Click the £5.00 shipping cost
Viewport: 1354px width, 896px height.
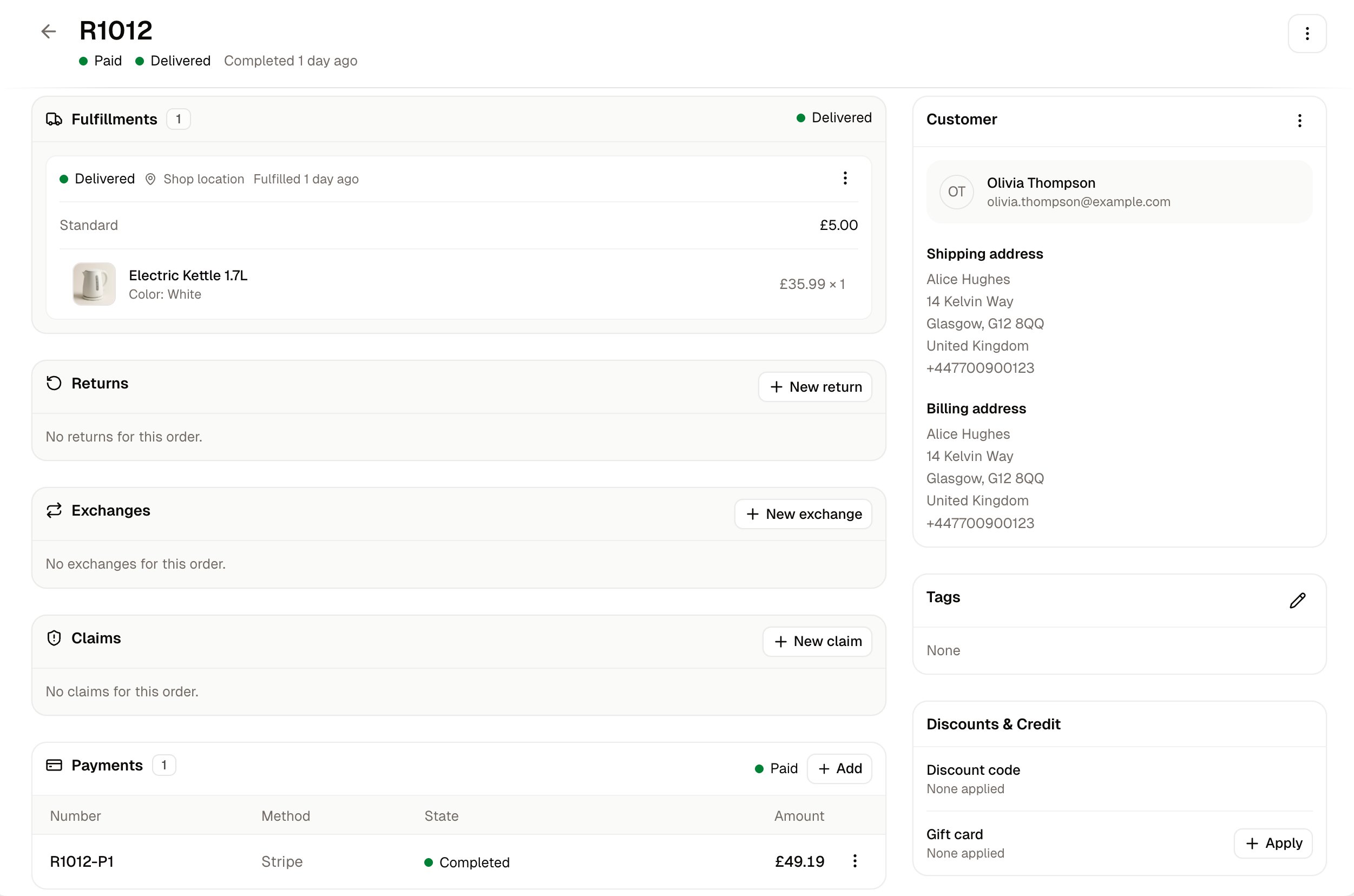838,225
